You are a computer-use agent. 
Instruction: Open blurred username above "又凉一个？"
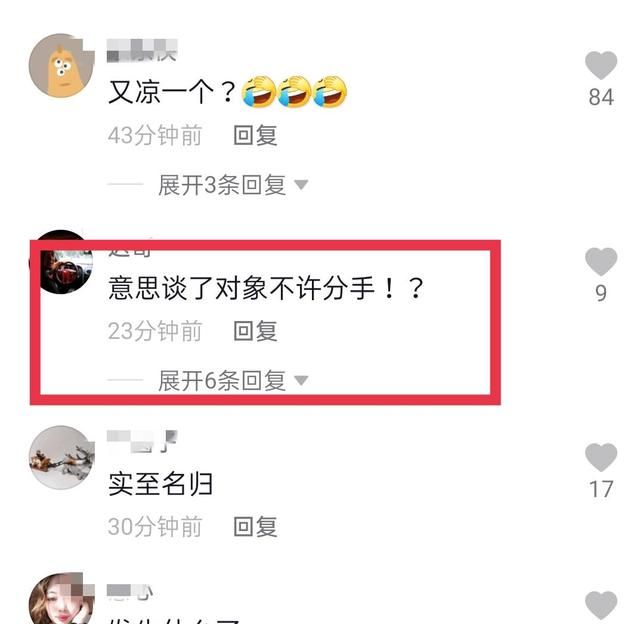pos(142,51)
